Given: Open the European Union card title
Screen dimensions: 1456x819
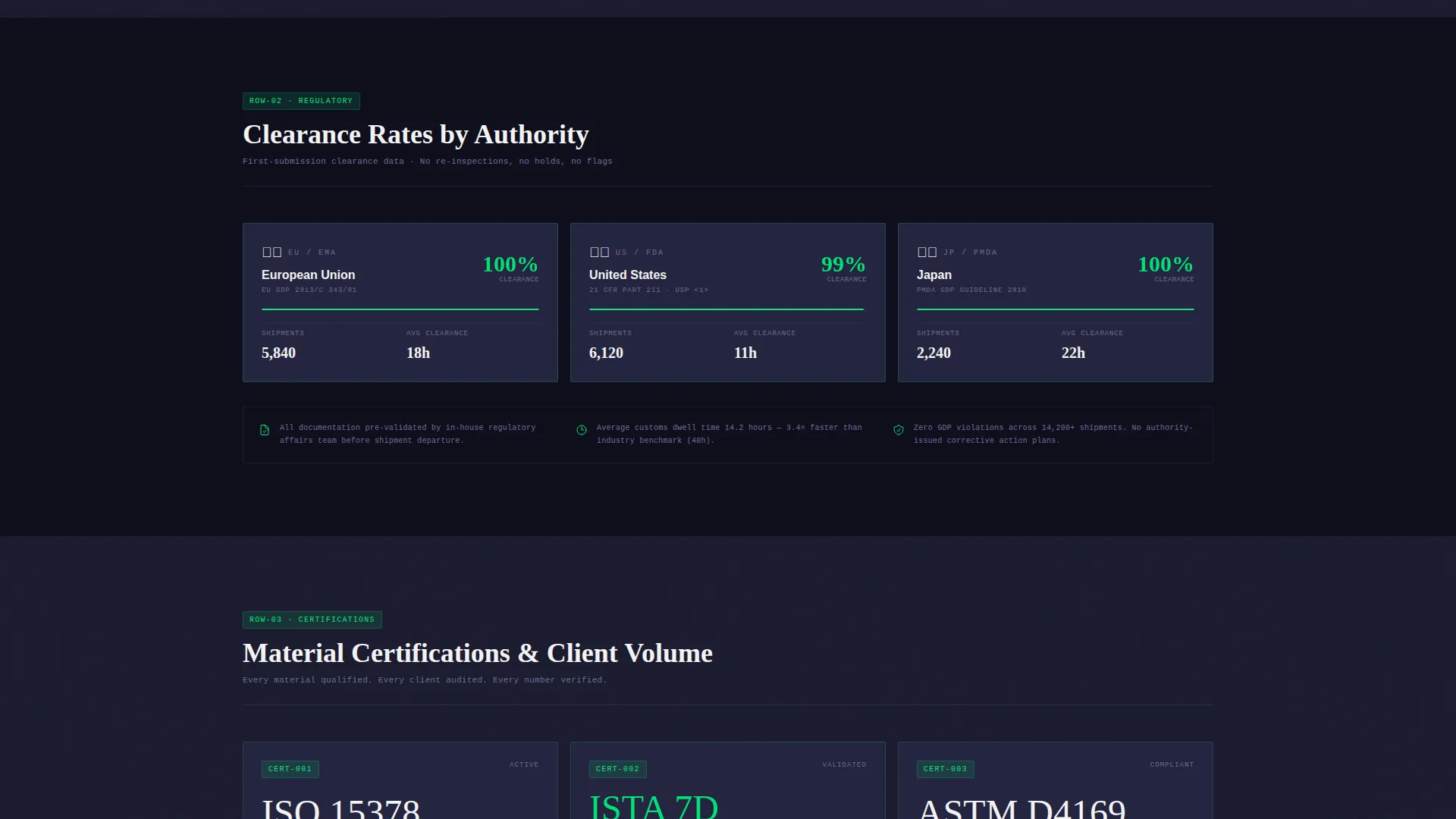Looking at the screenshot, I should pos(308,275).
